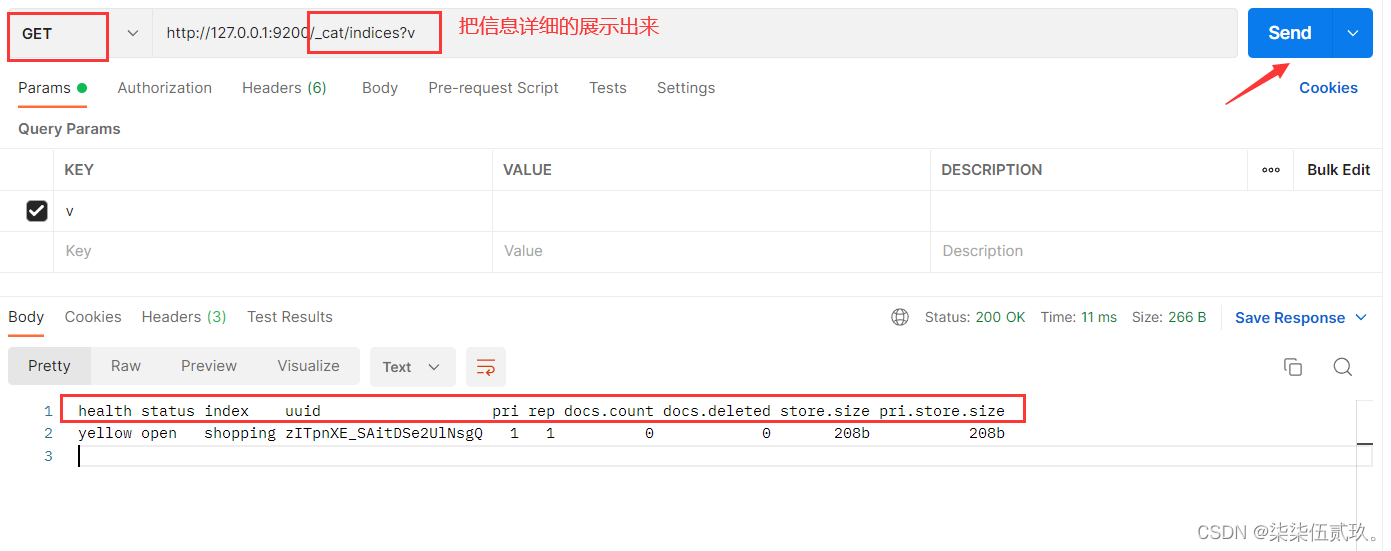Click the request URL field
Screen dimensions: 1391x551
coord(695,34)
